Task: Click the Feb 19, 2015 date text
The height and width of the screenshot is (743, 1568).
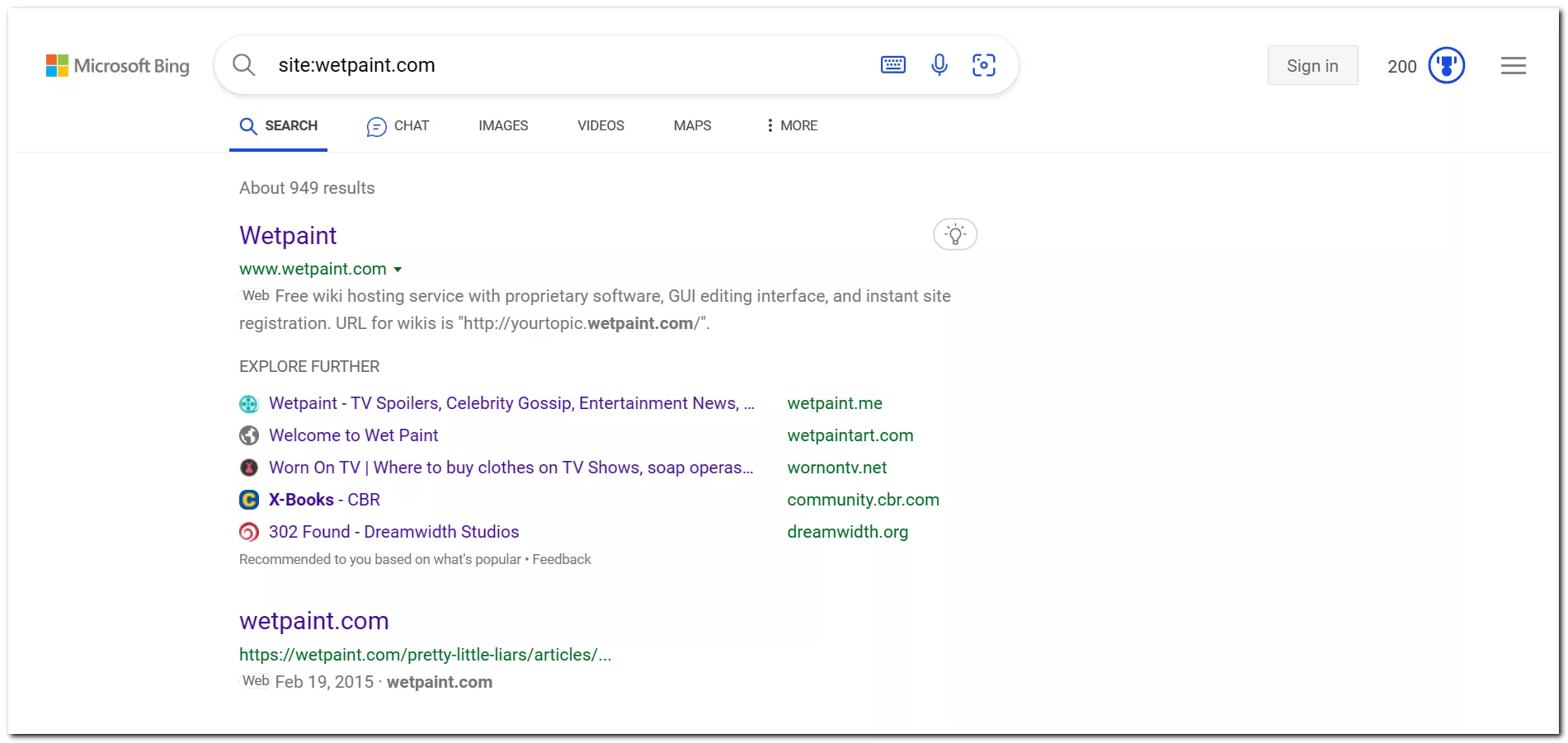Action: [x=324, y=682]
